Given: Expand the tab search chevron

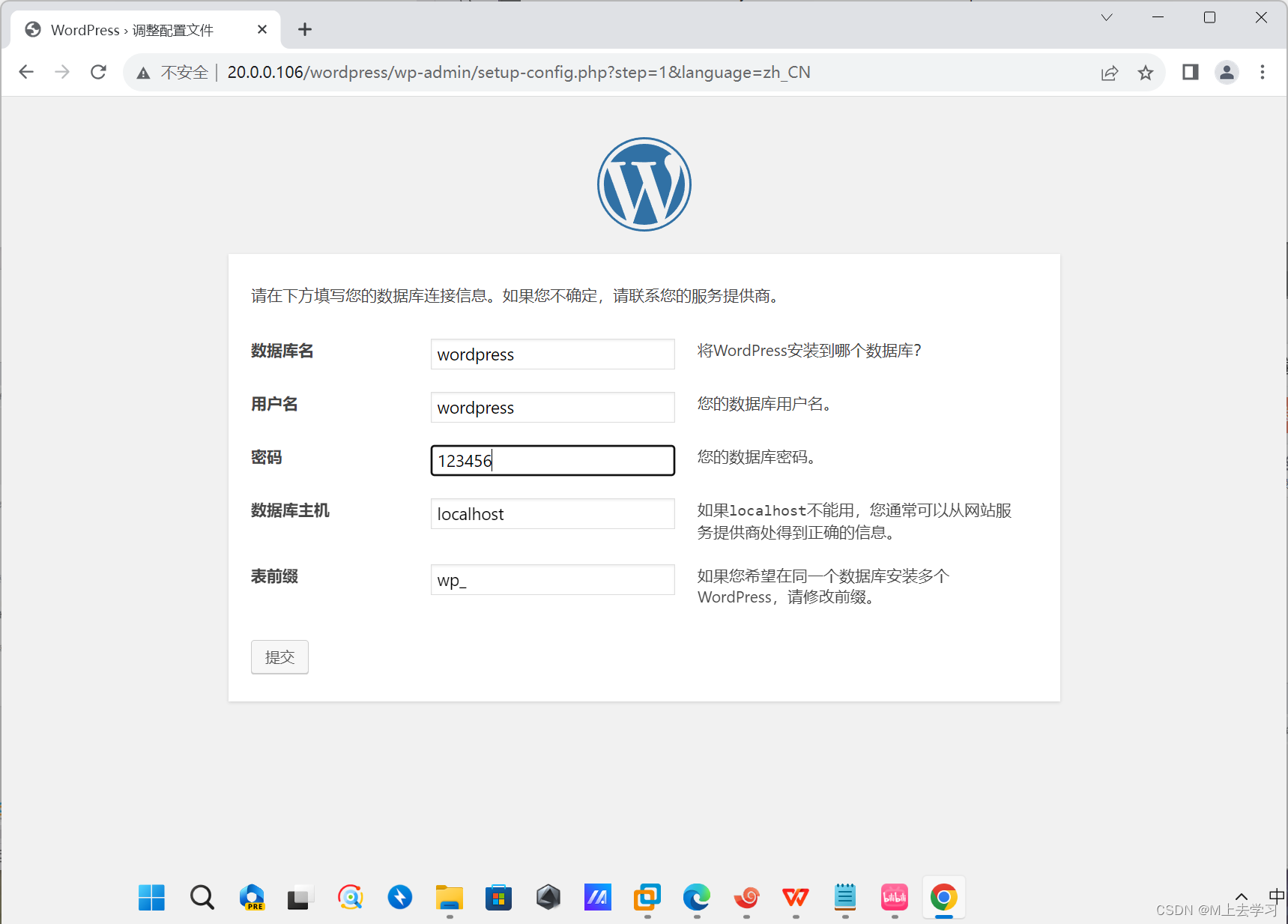Looking at the screenshot, I should coord(1106,17).
